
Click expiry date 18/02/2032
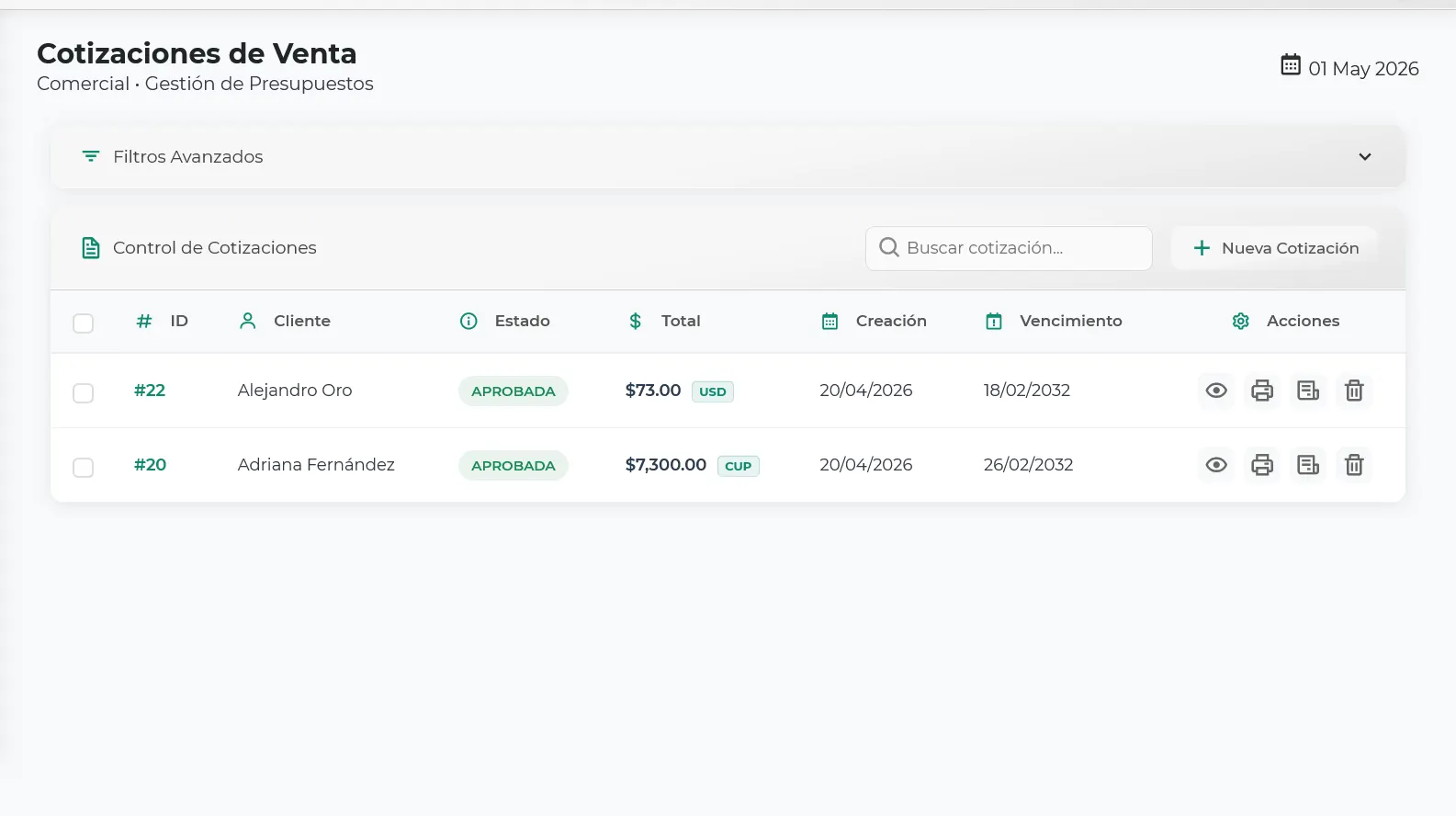[1027, 390]
